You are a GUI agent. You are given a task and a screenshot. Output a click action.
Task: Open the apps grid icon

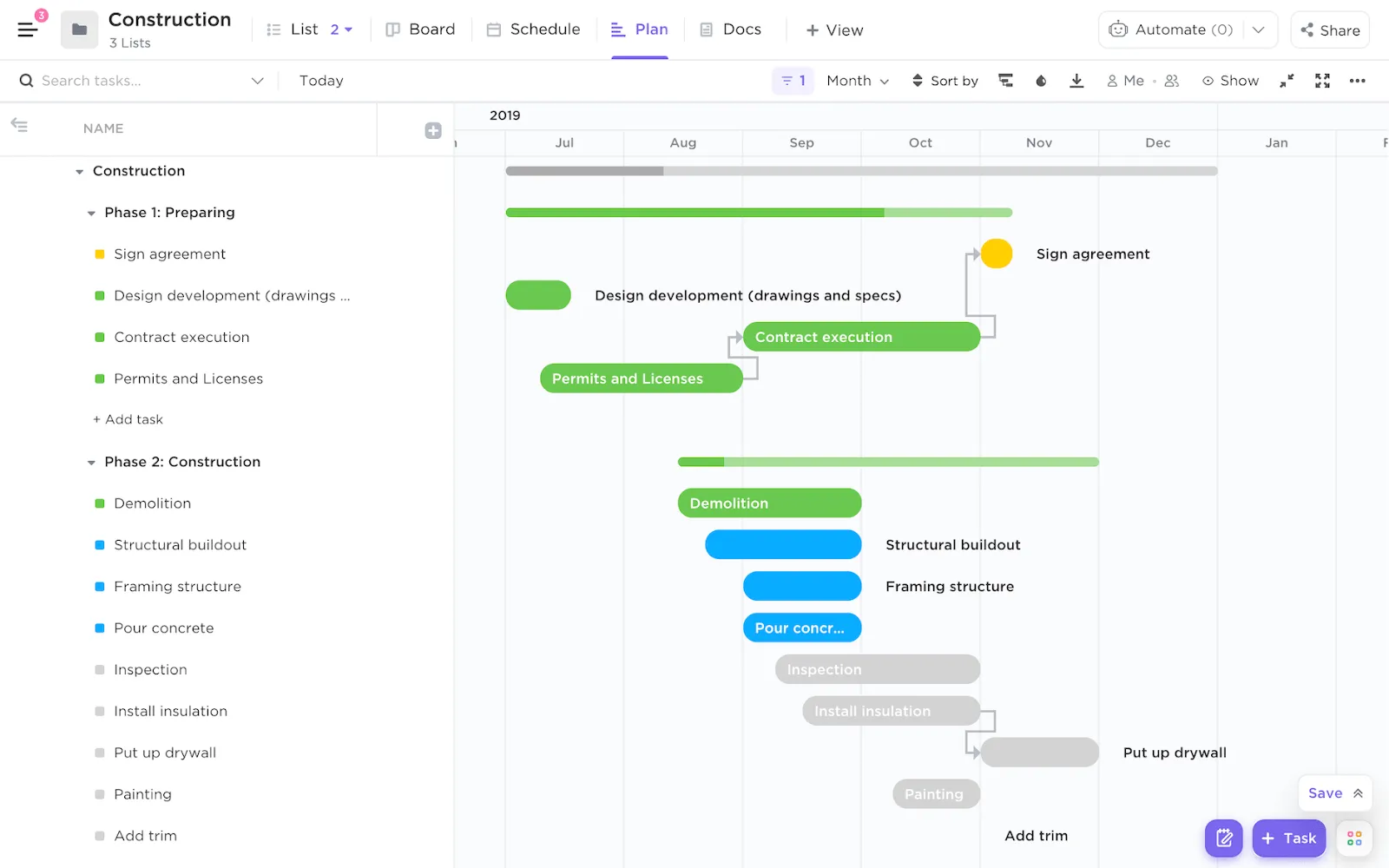tap(1354, 838)
